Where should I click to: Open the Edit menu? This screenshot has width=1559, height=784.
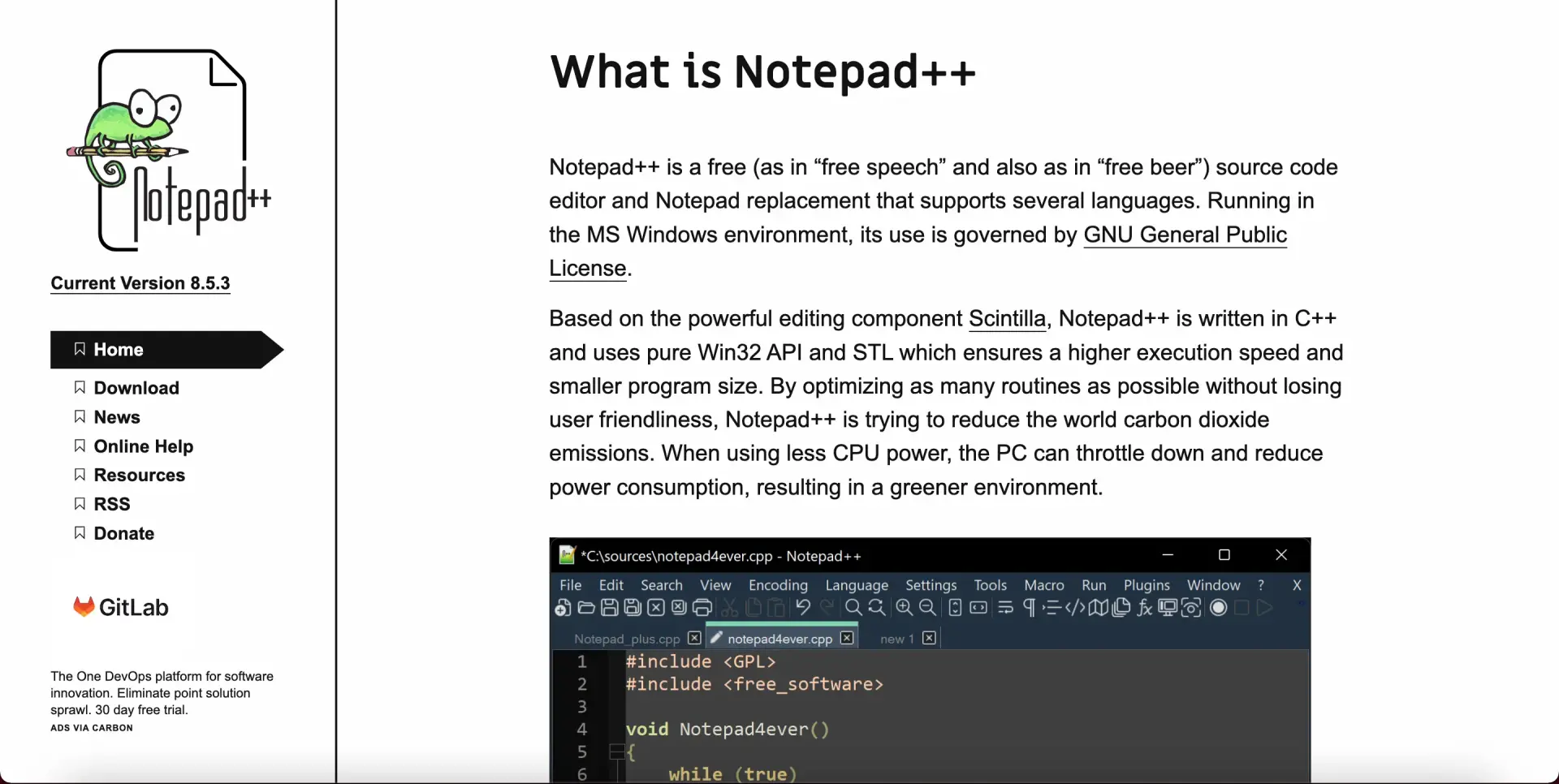[611, 585]
